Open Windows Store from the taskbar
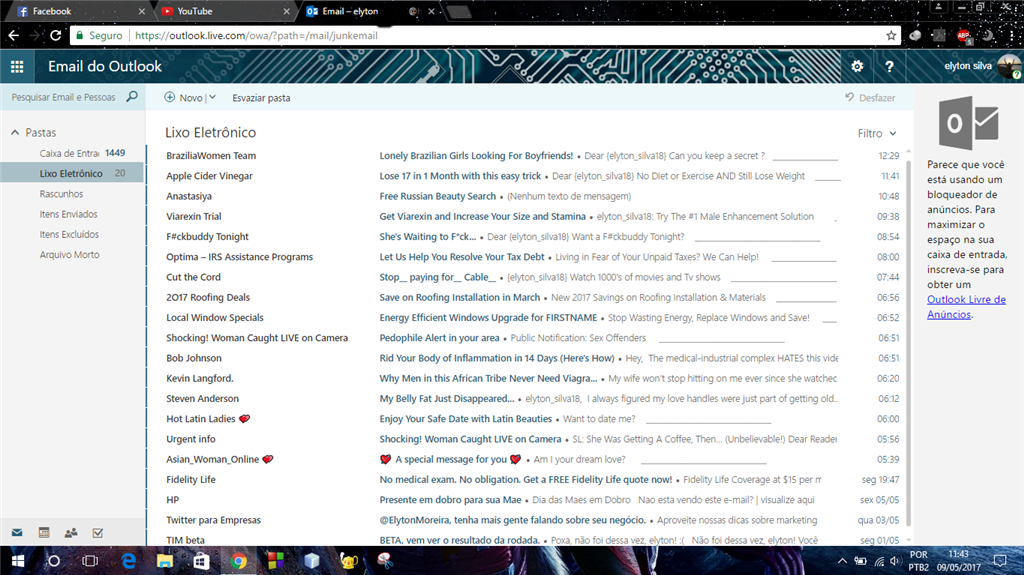Screen dimensions: 1024x575 [x=201, y=561]
